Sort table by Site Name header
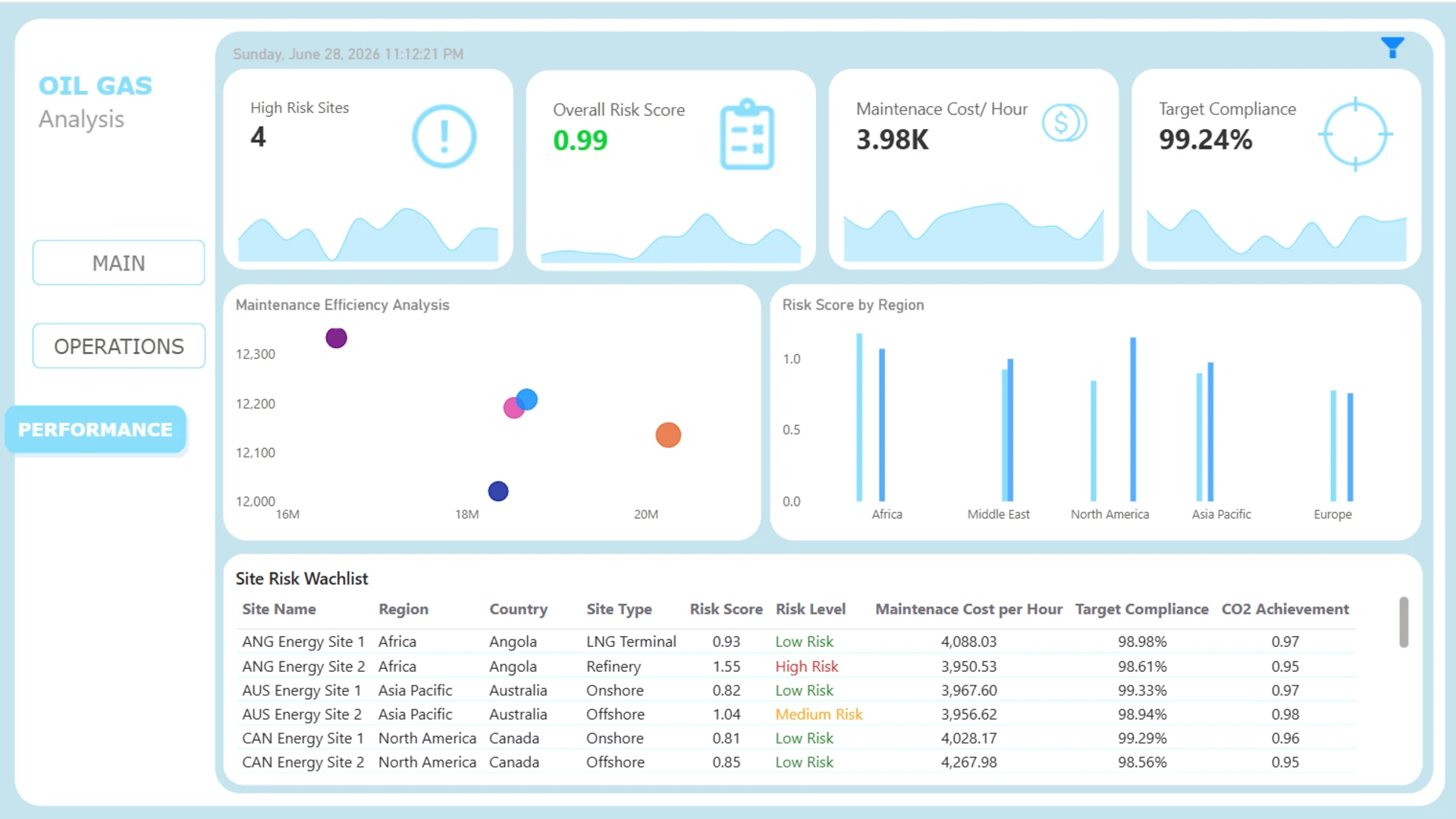1456x819 pixels. (279, 609)
